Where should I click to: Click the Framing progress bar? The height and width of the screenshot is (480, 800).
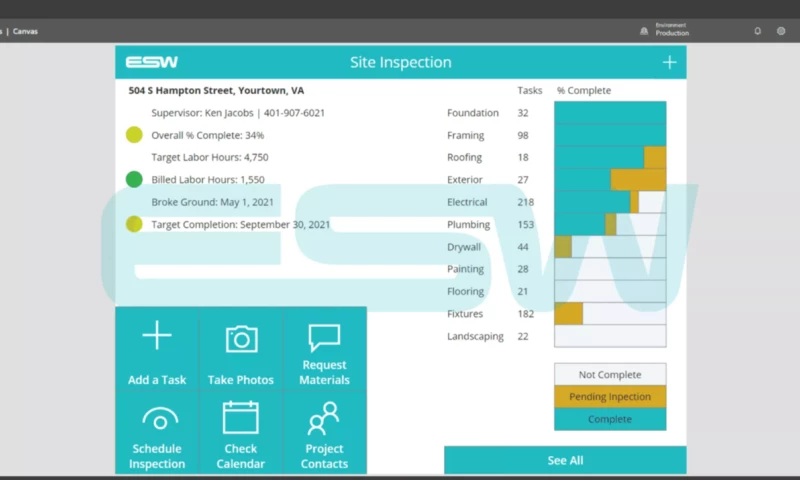point(610,135)
